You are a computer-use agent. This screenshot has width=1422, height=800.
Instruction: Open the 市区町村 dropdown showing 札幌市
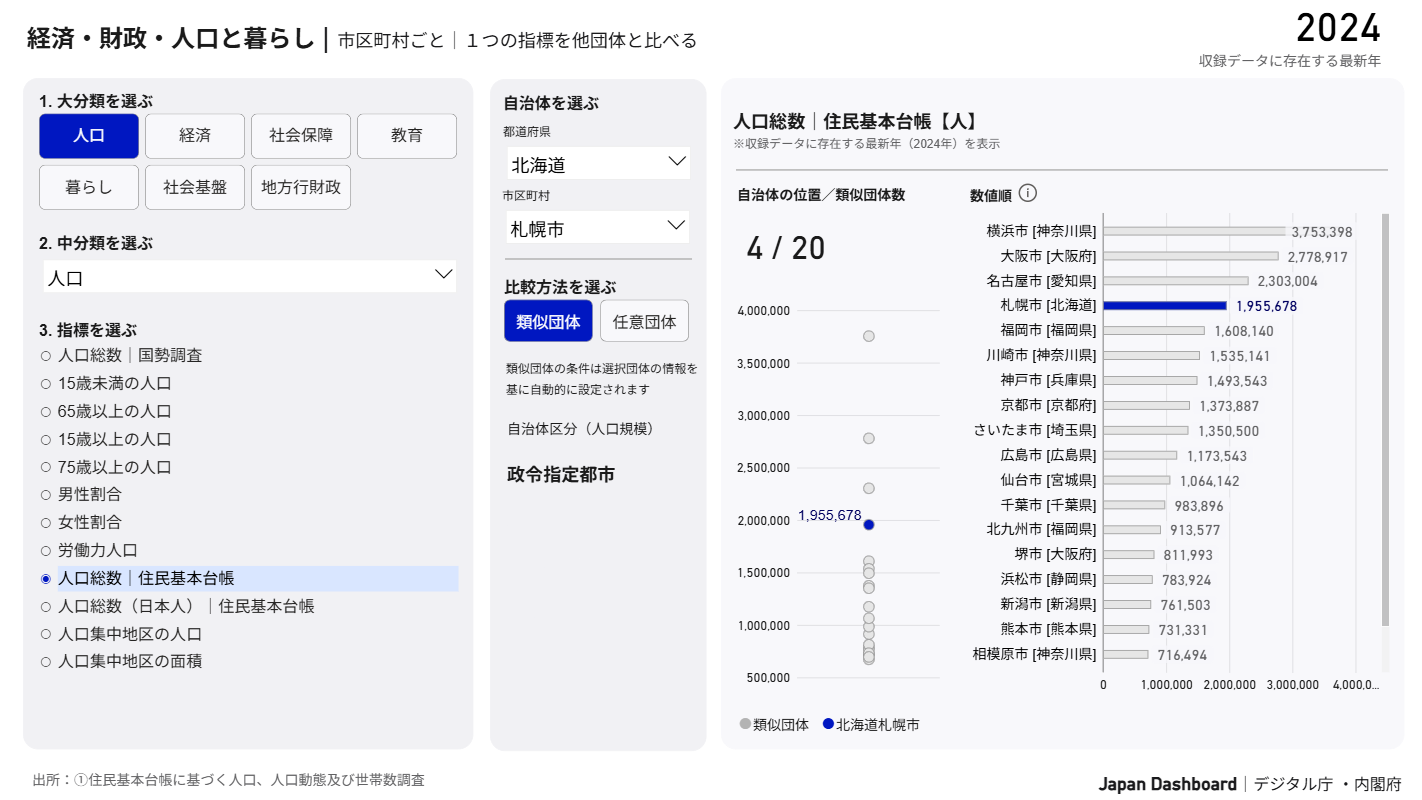coord(597,226)
